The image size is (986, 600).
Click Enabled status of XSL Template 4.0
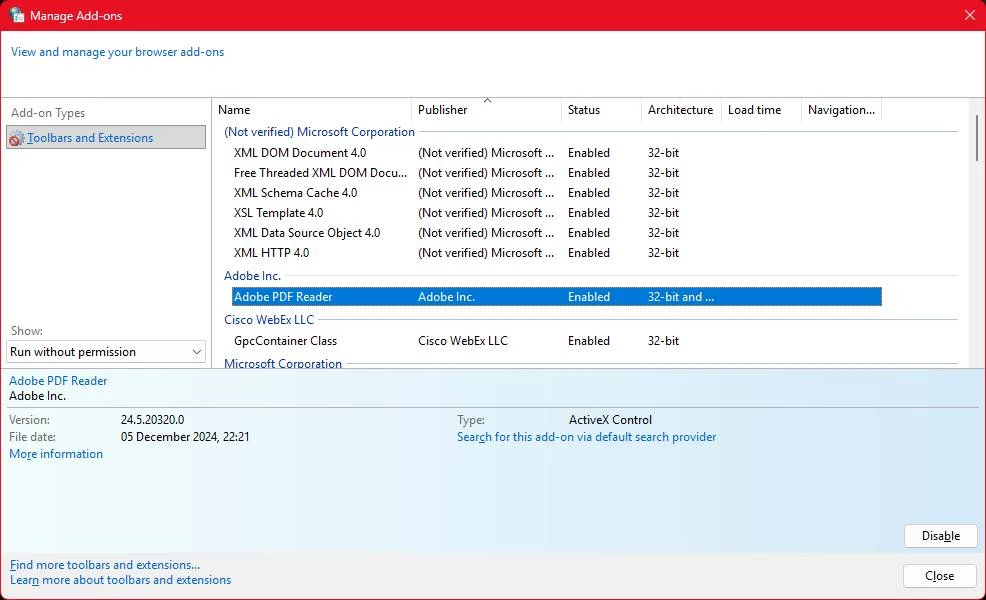589,213
